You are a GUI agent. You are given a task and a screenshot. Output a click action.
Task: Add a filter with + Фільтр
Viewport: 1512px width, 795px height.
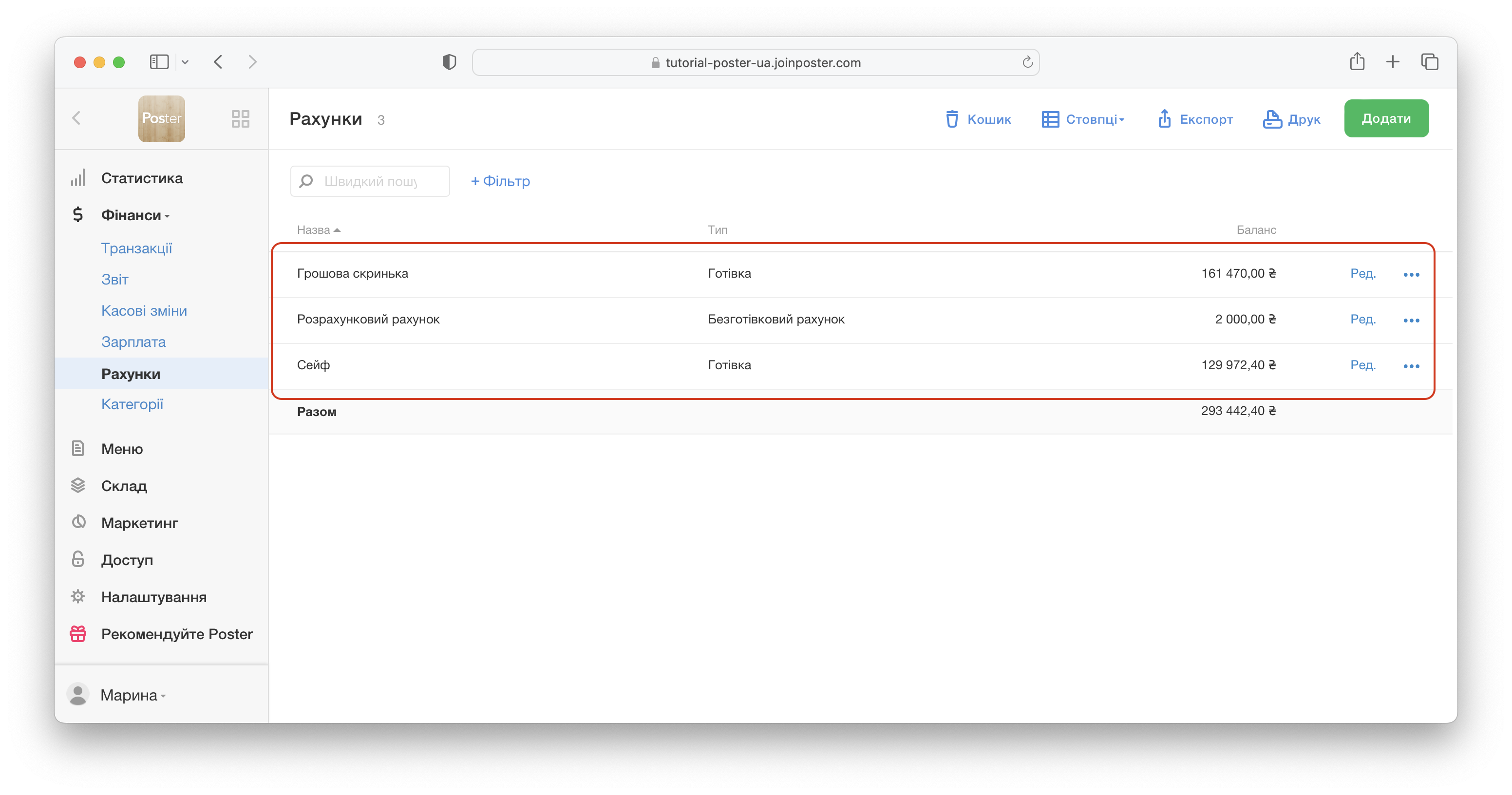tap(500, 181)
